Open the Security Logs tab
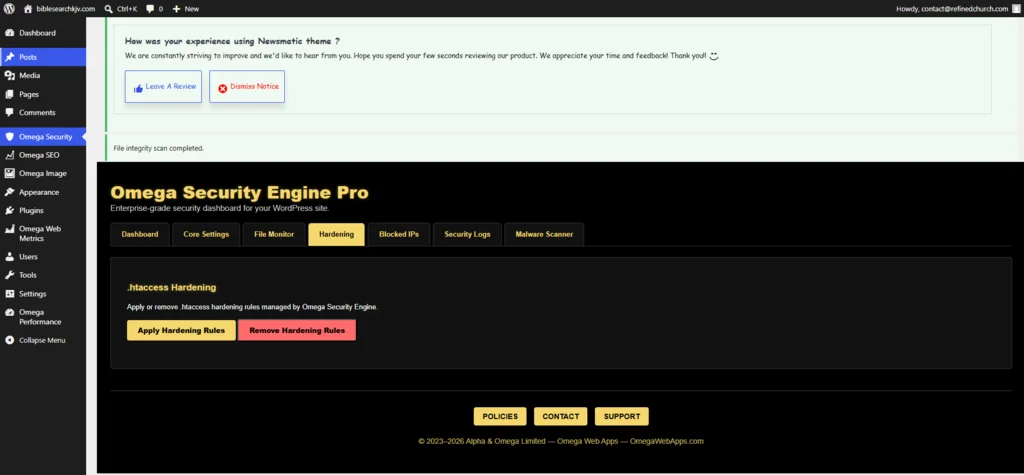Image resolution: width=1024 pixels, height=475 pixels. point(467,235)
